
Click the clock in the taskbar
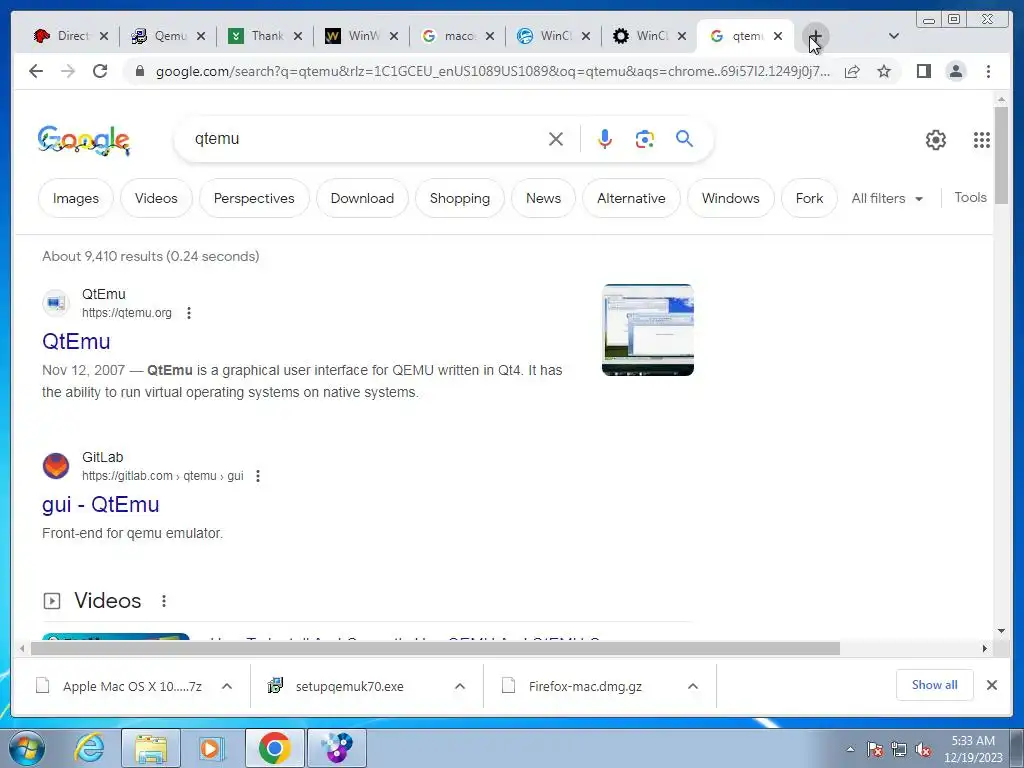click(x=973, y=749)
